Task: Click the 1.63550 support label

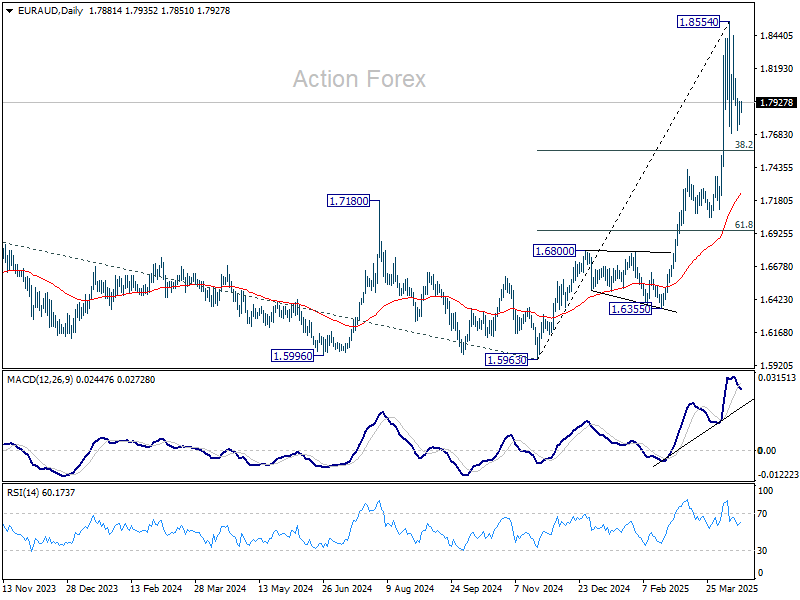Action: pyautogui.click(x=631, y=309)
